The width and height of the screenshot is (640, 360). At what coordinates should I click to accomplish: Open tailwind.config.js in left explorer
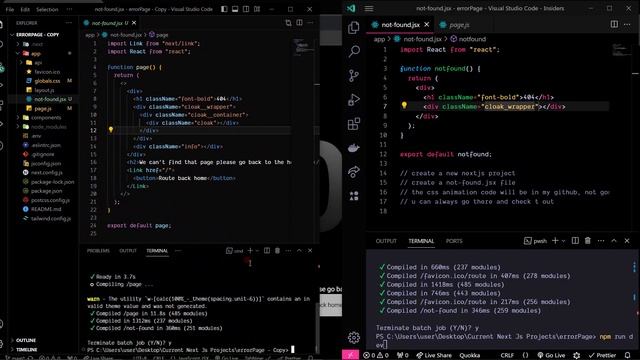(x=51, y=219)
